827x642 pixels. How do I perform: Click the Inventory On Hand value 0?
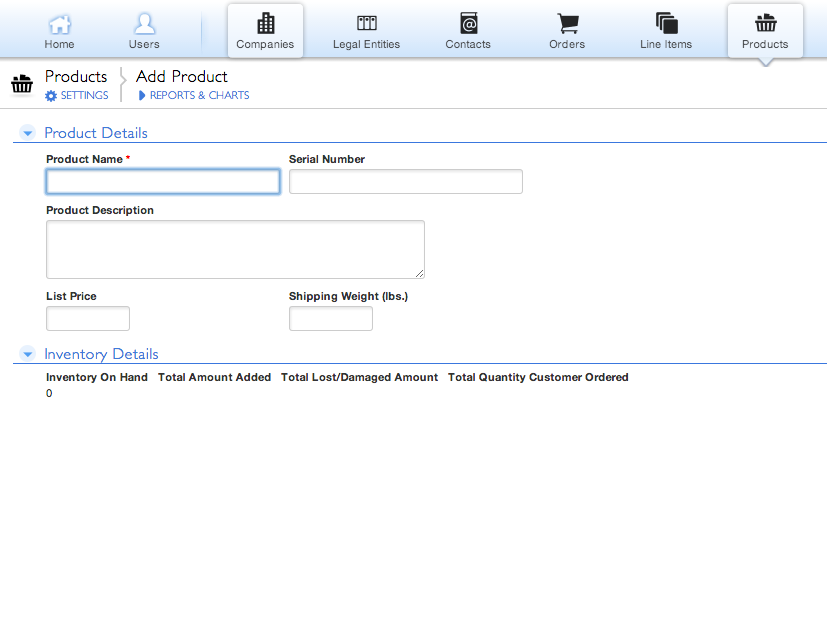[49, 394]
